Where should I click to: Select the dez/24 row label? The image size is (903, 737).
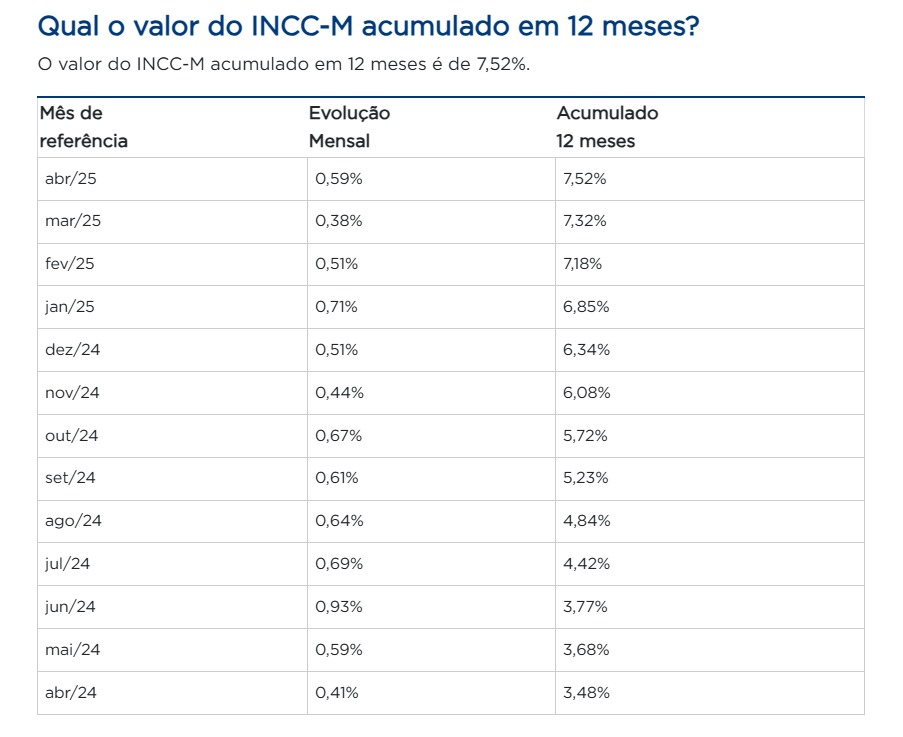tap(73, 350)
